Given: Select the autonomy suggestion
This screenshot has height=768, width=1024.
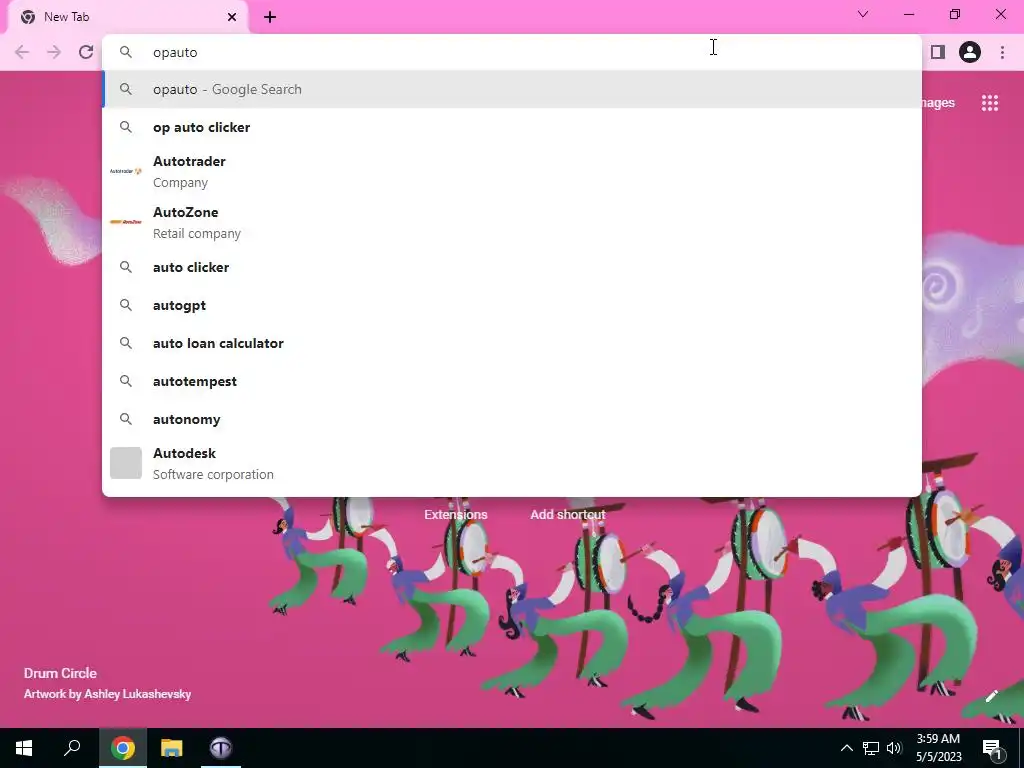Looking at the screenshot, I should 512,419.
